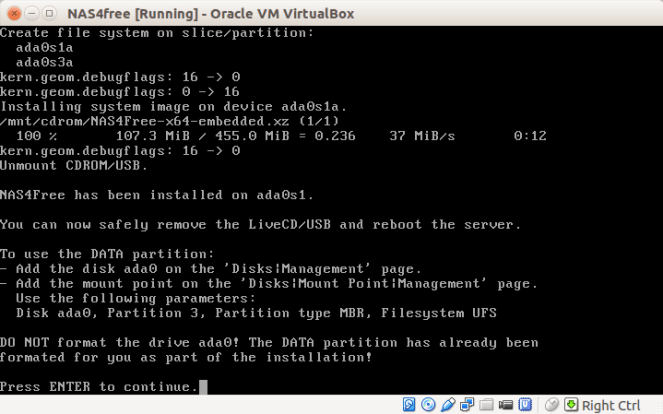
Task: Click the 'Unmount CDROM/USB.' line
Action: click(x=74, y=165)
